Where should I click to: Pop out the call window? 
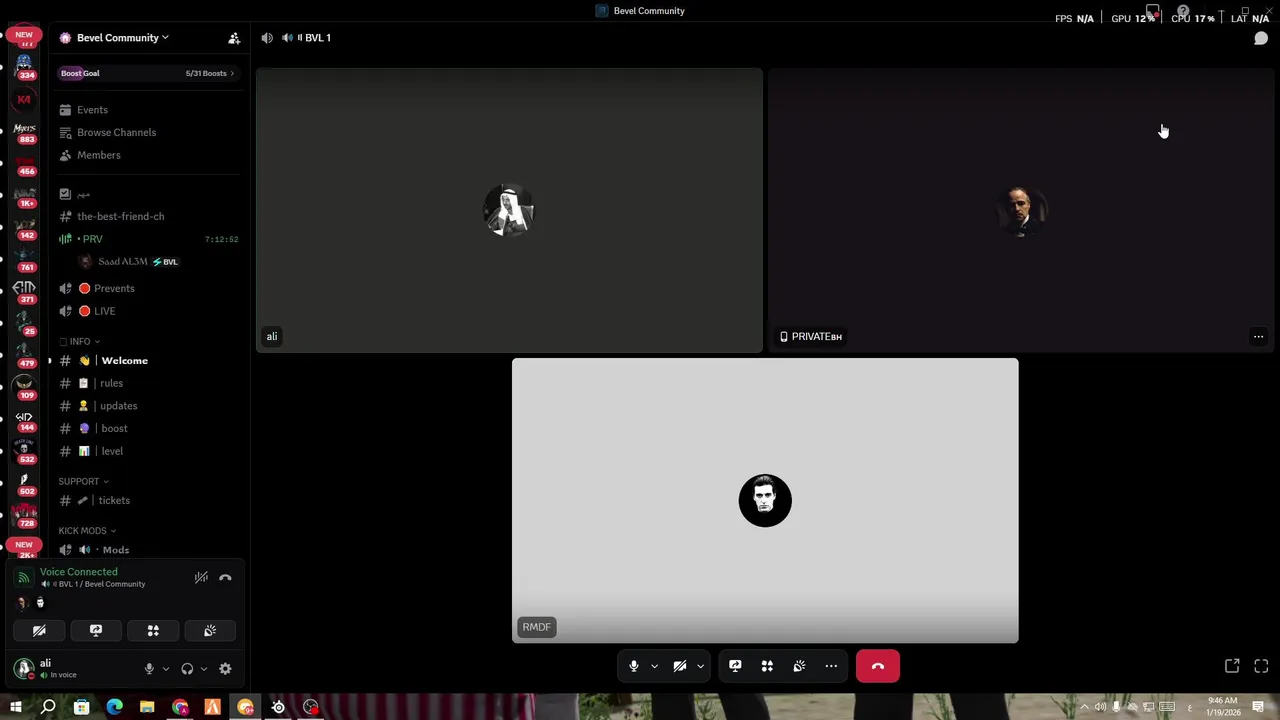click(x=1232, y=666)
